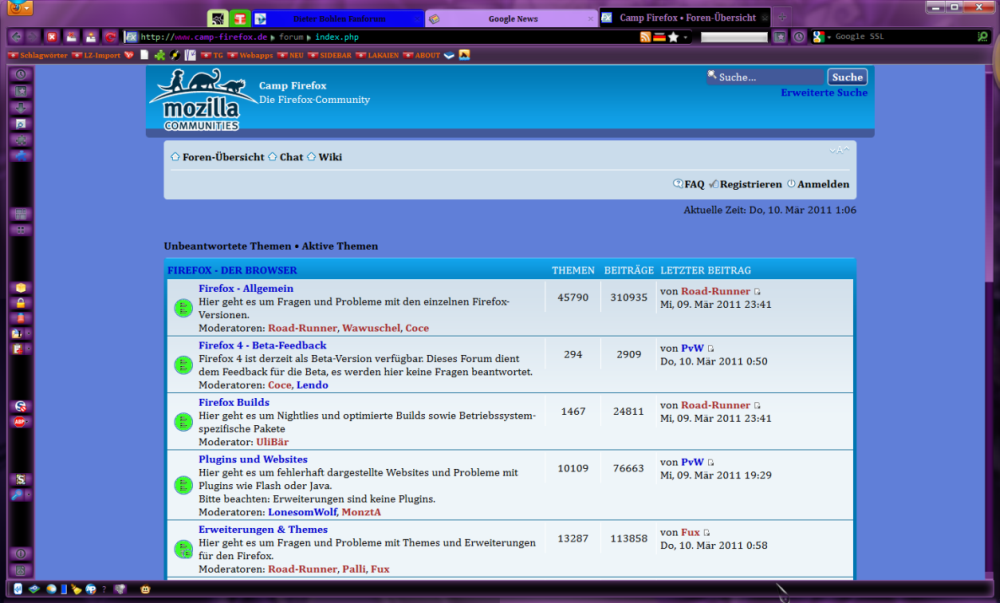1000x603 pixels.
Task: Open the Firefox - Allgemein forum
Action: (246, 289)
